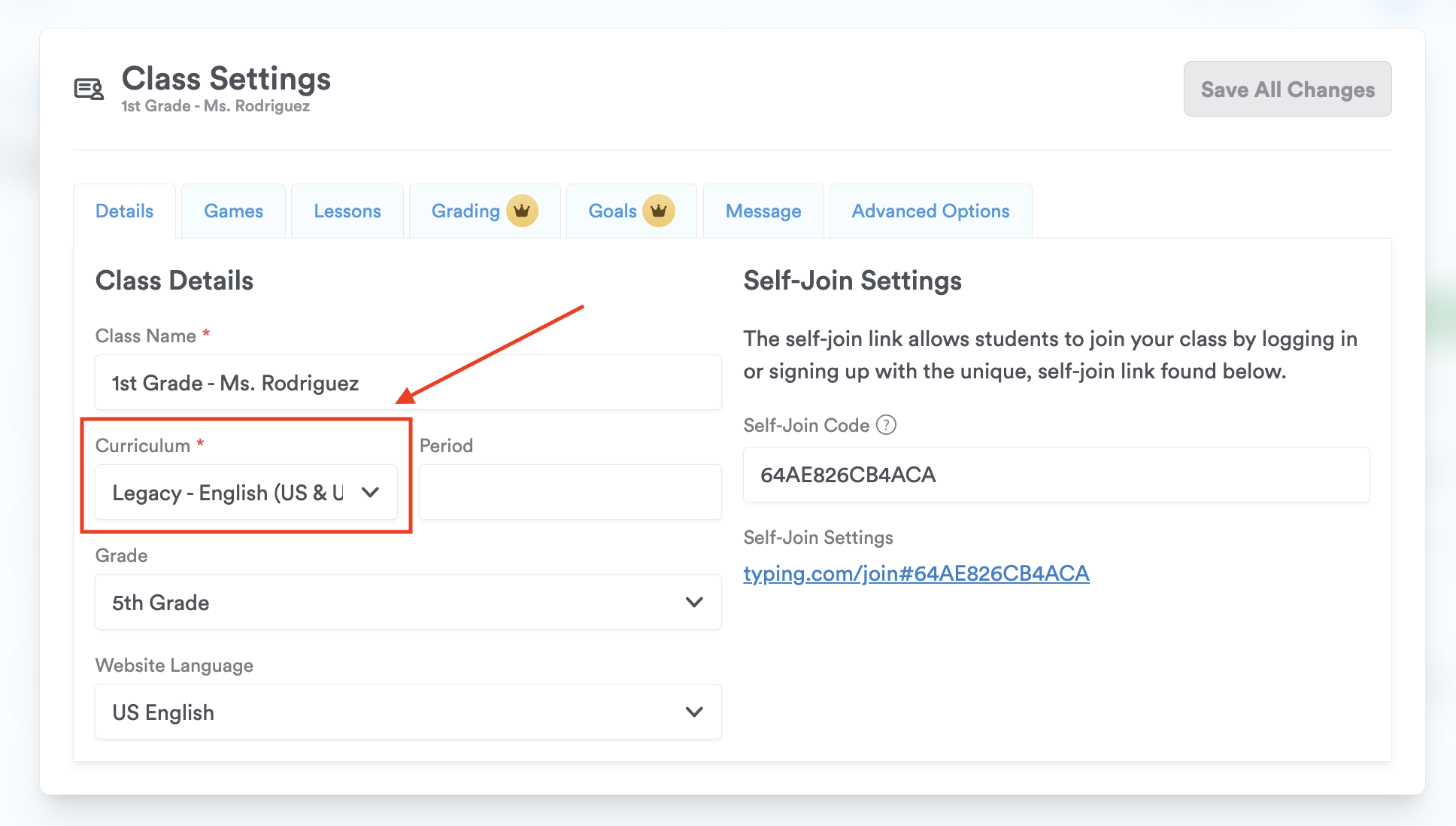Click the Website Language chevron arrow
The height and width of the screenshot is (826, 1456).
tap(694, 712)
